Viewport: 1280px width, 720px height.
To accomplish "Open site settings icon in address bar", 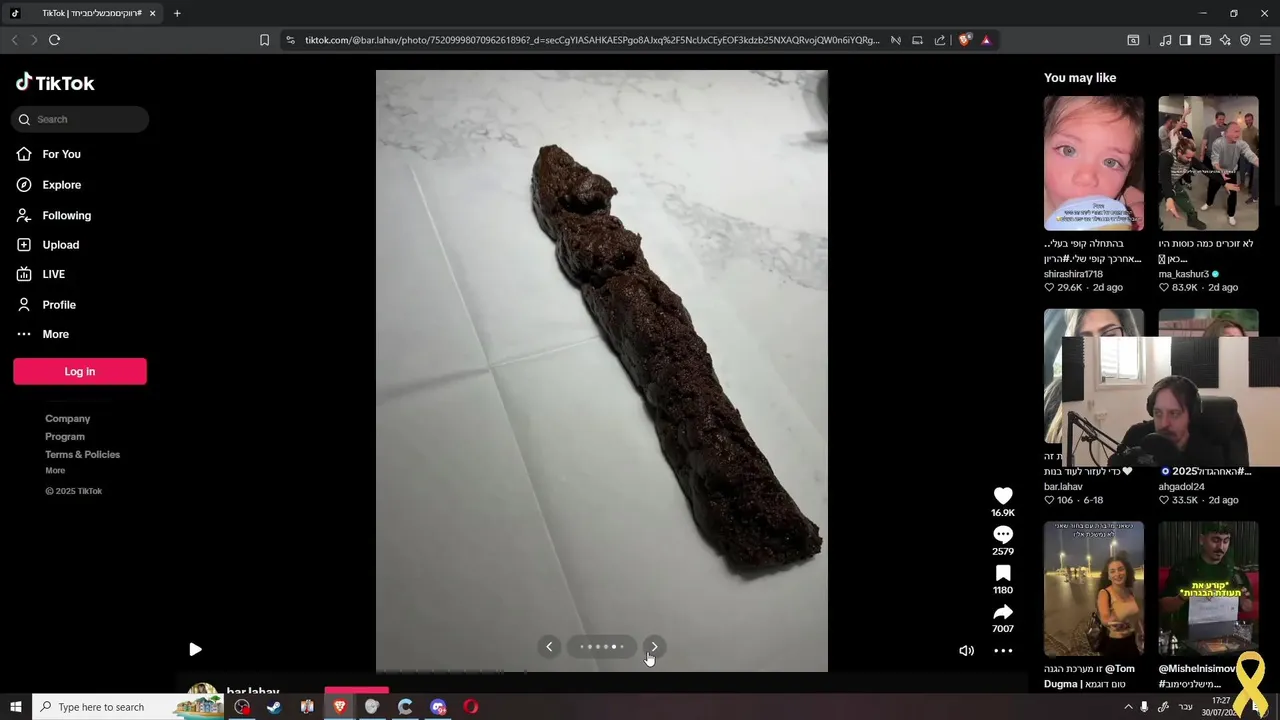I will [x=290, y=40].
